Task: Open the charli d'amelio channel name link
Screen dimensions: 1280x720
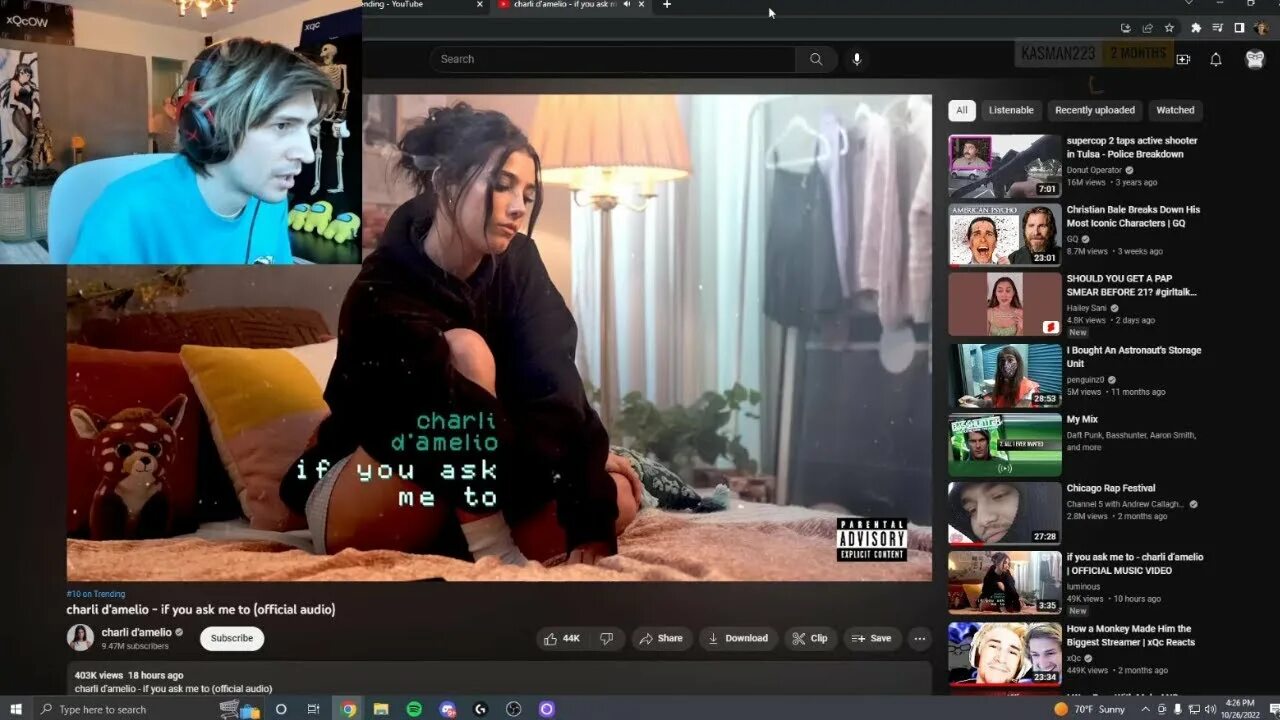Action: click(x=136, y=632)
